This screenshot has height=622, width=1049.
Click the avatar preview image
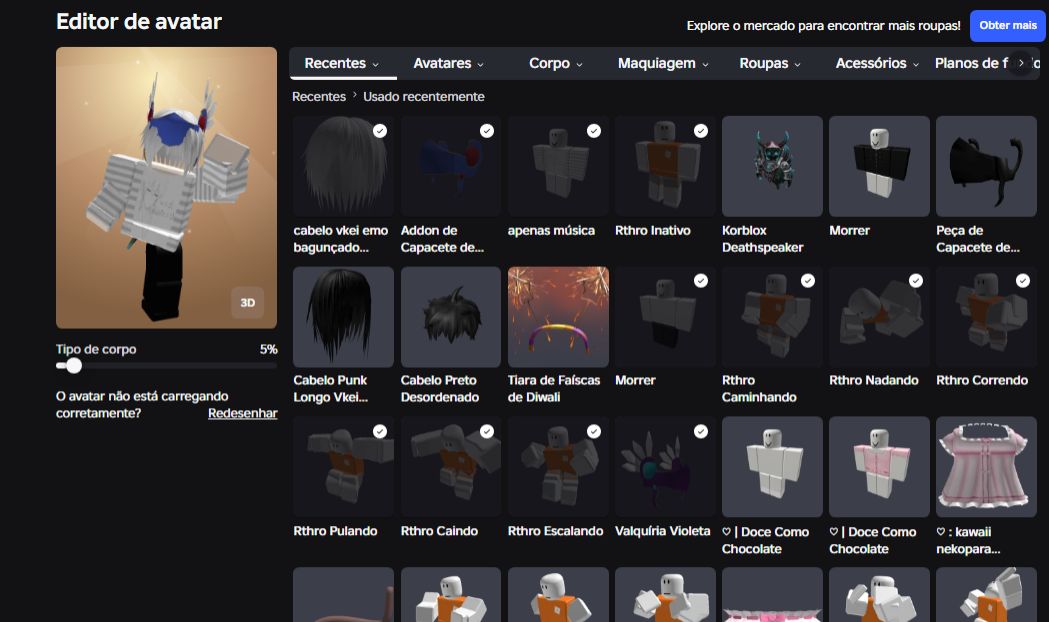pos(167,187)
